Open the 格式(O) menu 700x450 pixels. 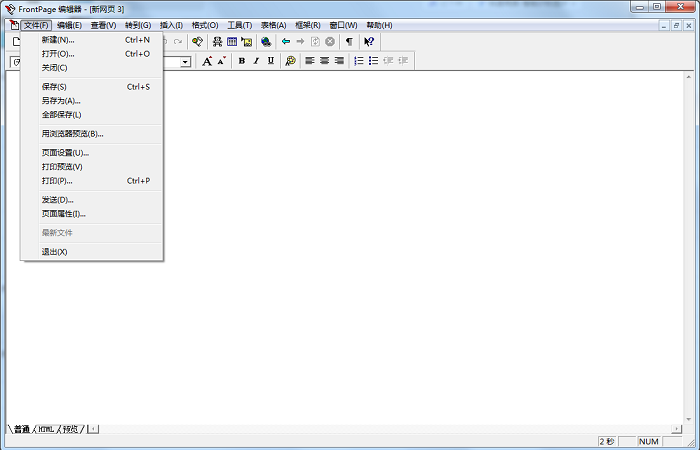click(x=204, y=25)
